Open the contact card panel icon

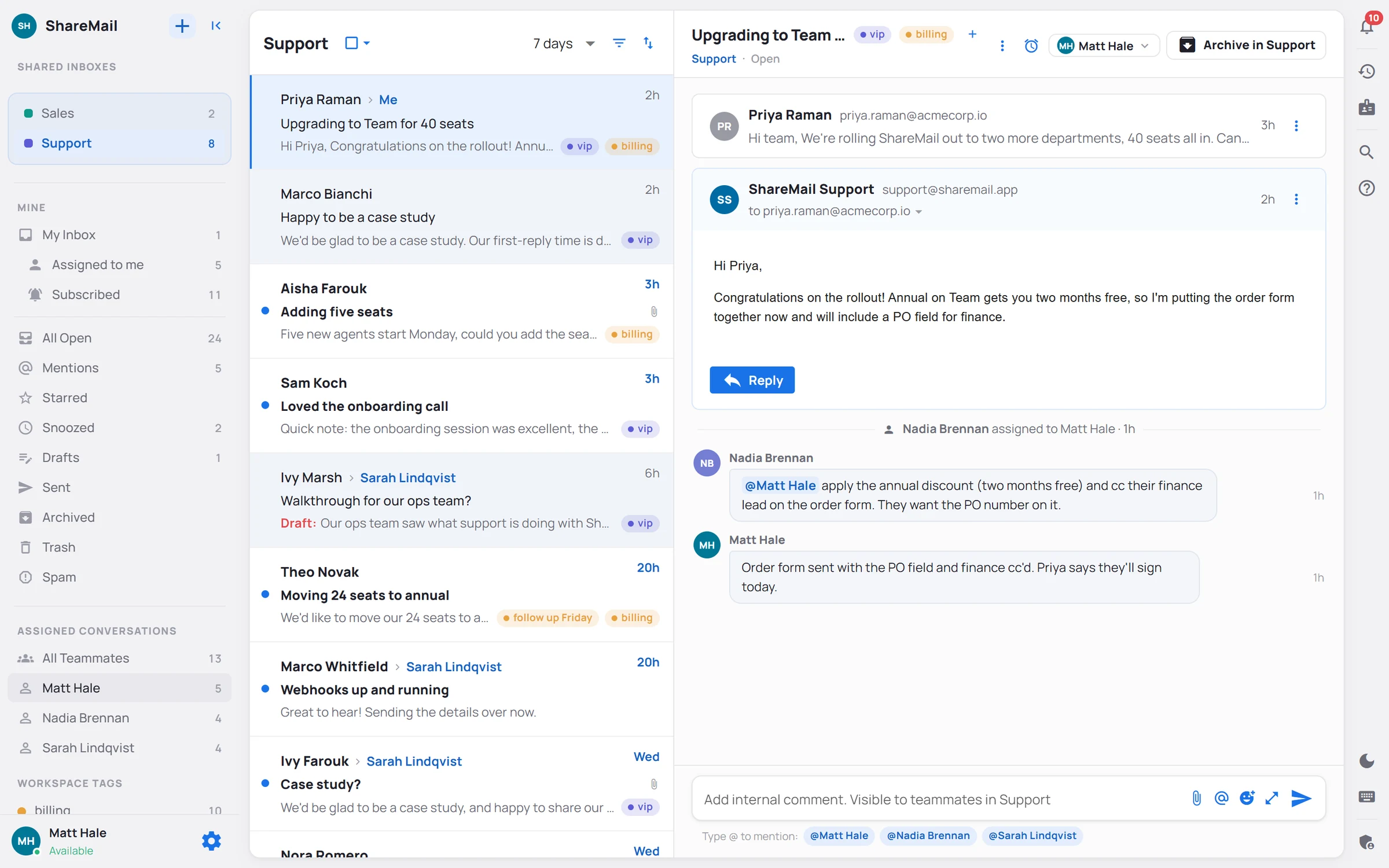(1367, 108)
